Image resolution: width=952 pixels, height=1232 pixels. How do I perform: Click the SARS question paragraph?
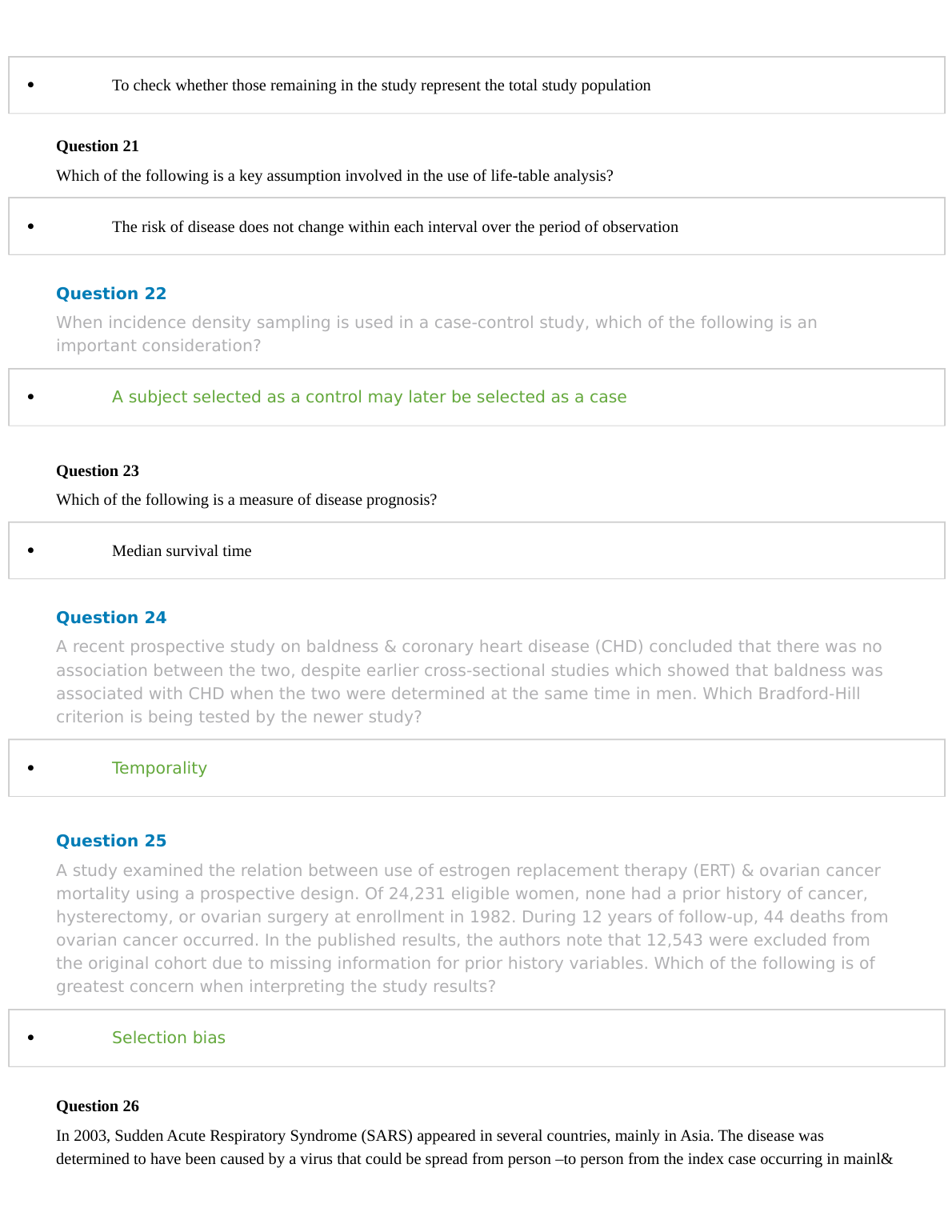coord(474,1147)
